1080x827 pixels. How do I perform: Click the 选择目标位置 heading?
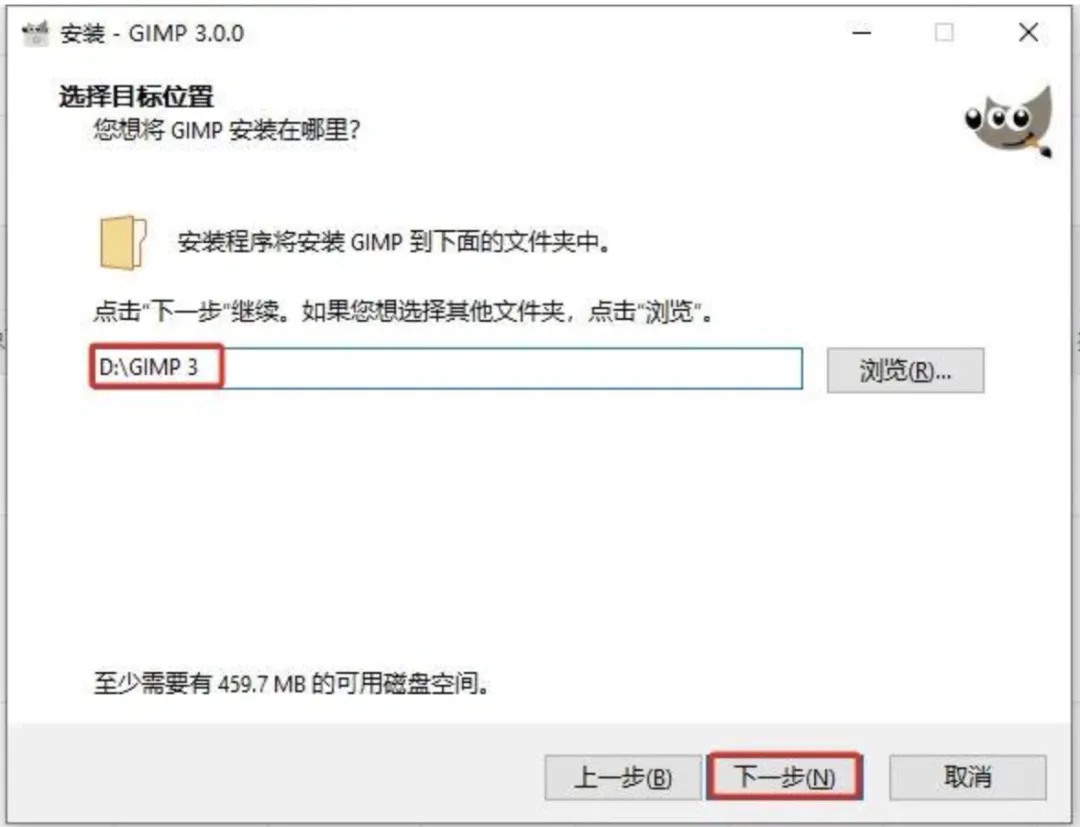136,96
